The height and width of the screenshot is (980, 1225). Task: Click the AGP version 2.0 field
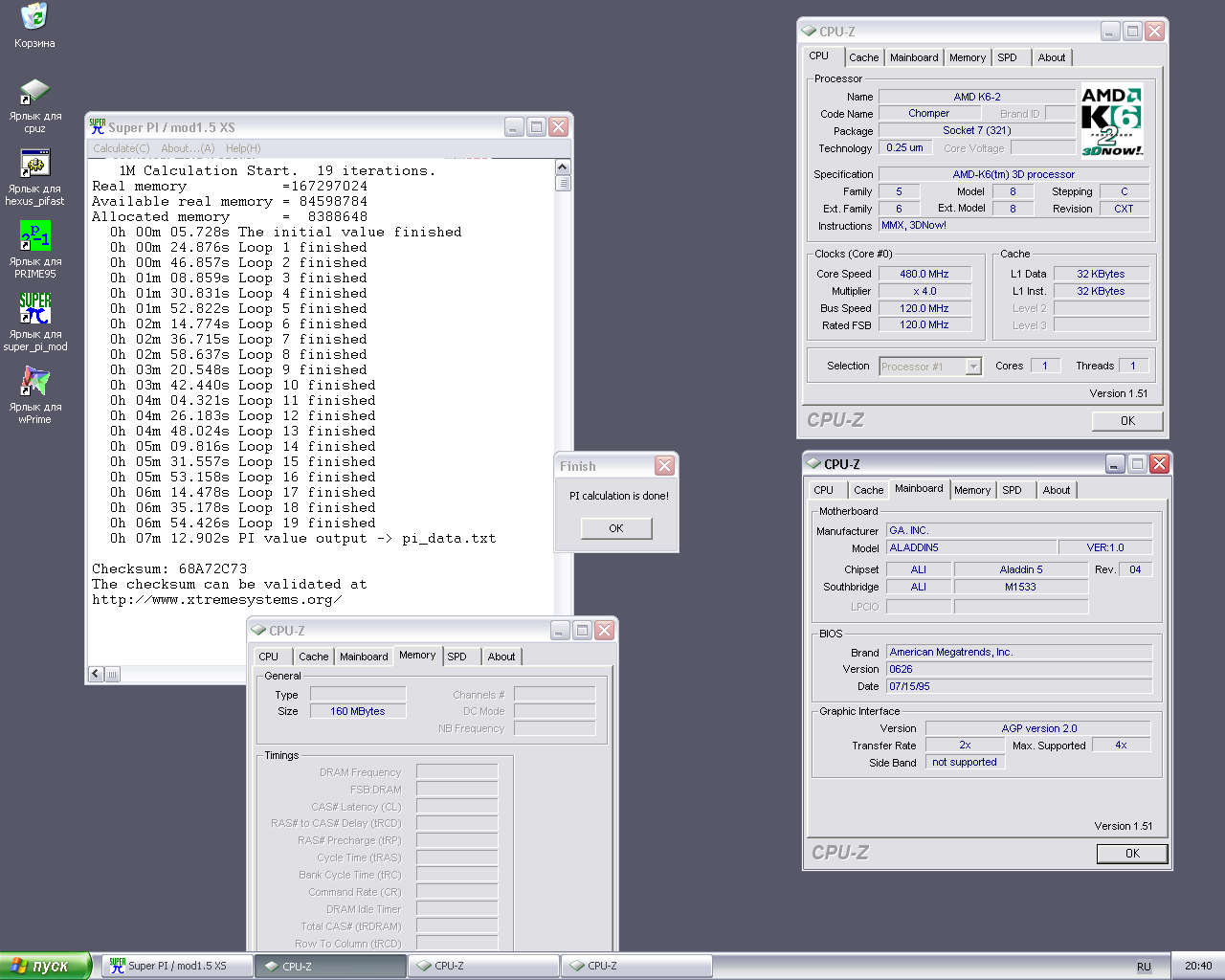coord(1038,728)
